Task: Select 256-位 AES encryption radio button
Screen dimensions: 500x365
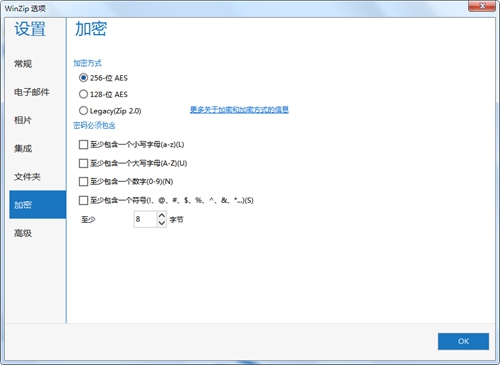Action: click(83, 78)
